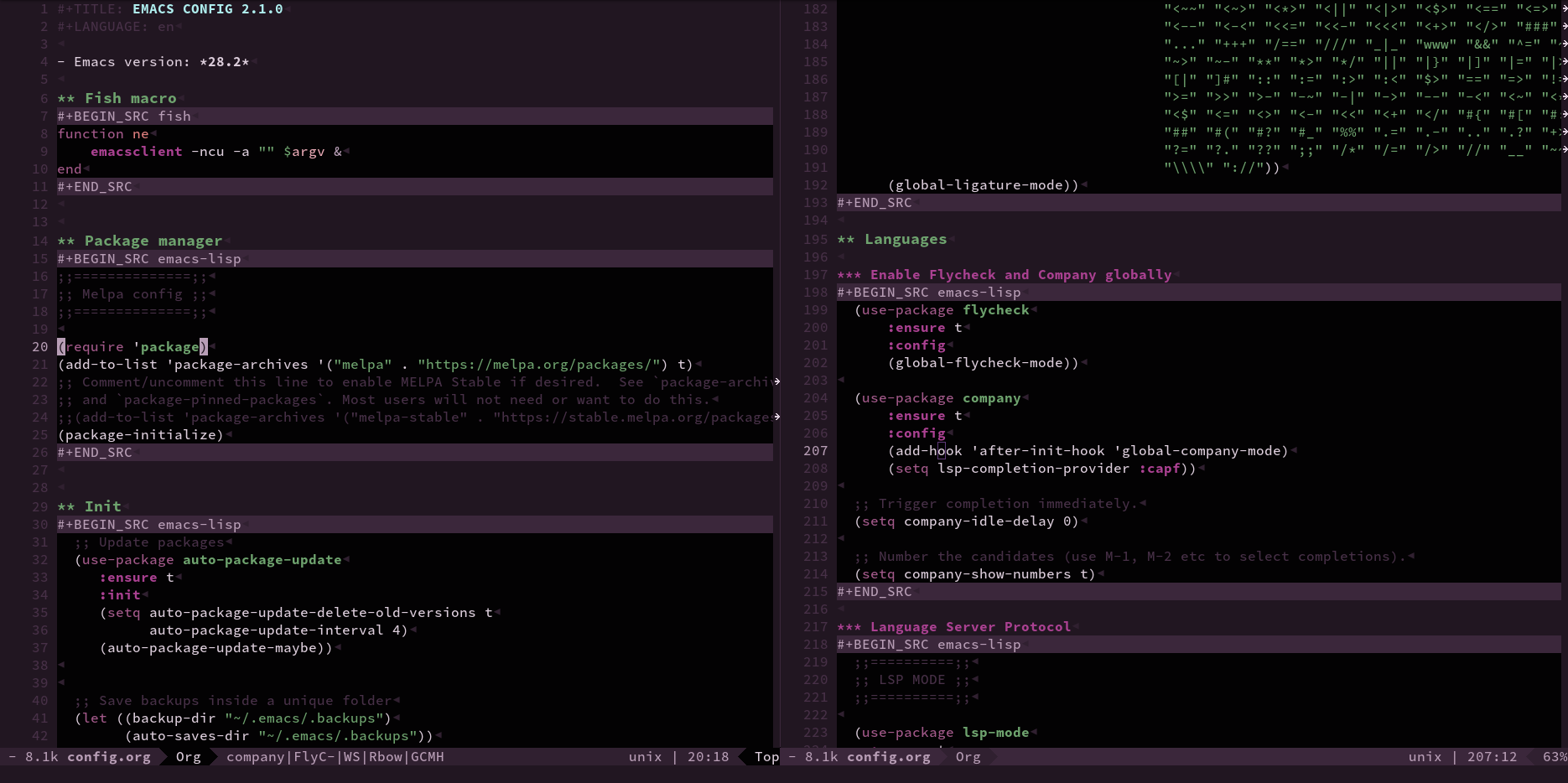Click the company minor mode indicator
Image resolution: width=1568 pixels, height=783 pixels.
256,756
